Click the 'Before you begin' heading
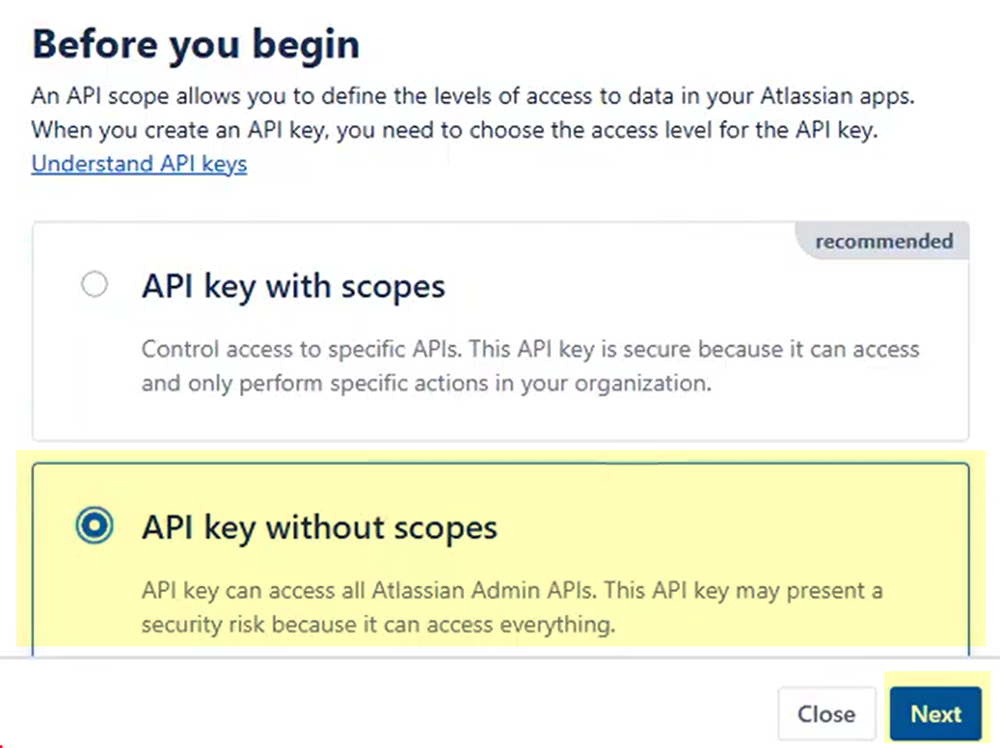 pyautogui.click(x=196, y=45)
